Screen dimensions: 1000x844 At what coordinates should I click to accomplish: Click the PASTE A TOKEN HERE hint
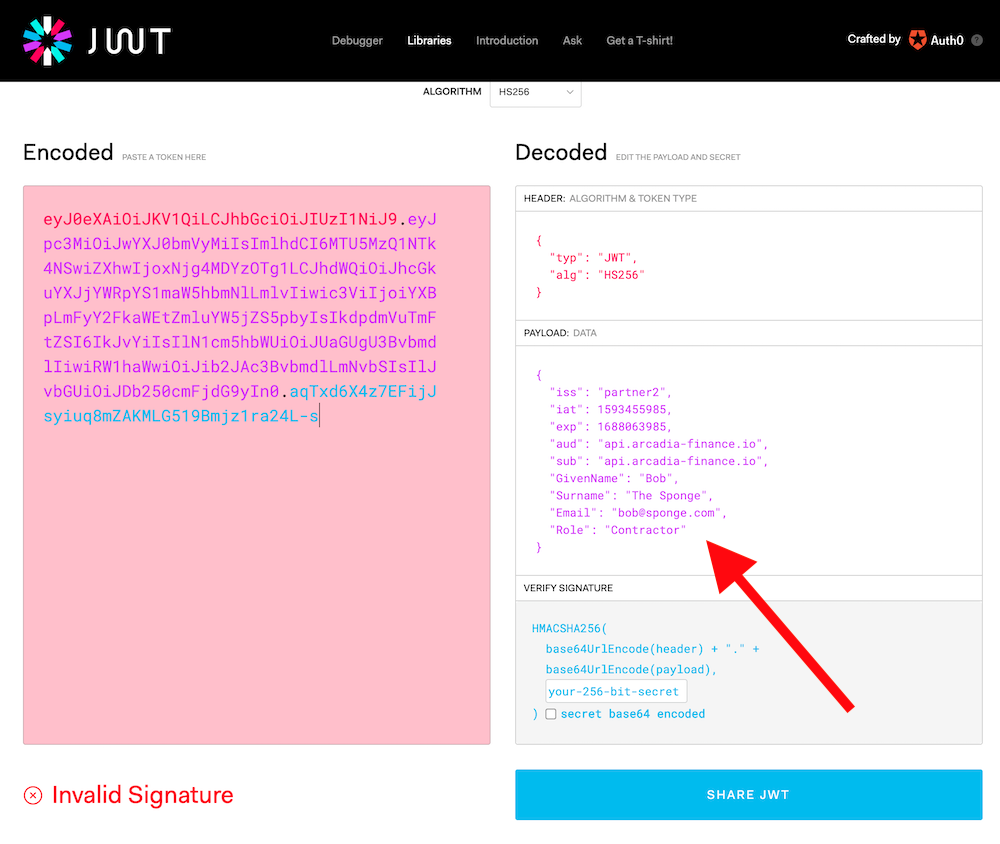[x=164, y=157]
